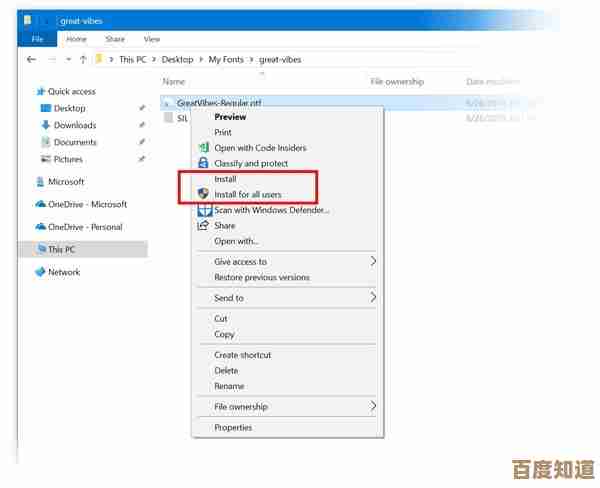
Task: Choose Properties in the context menu
Action: [x=233, y=428]
